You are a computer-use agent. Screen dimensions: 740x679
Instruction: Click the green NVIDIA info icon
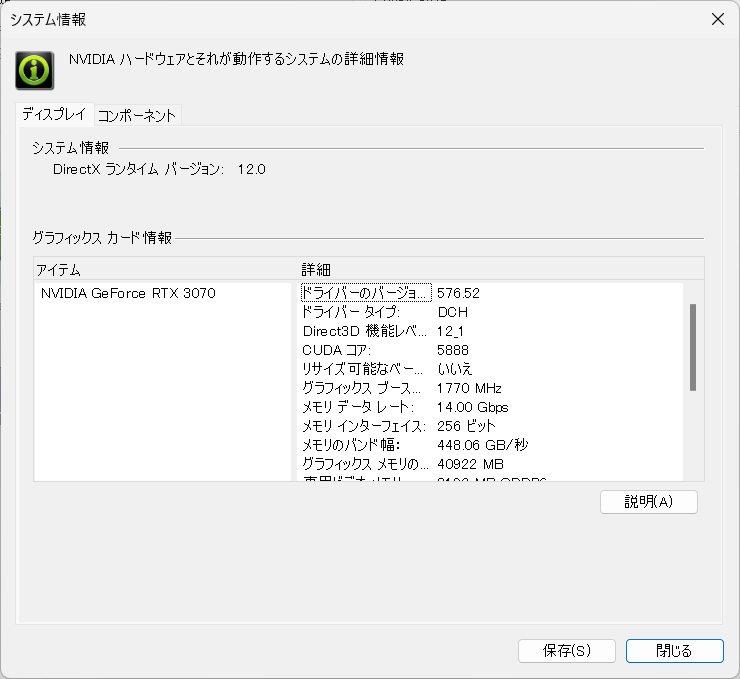[x=34, y=71]
